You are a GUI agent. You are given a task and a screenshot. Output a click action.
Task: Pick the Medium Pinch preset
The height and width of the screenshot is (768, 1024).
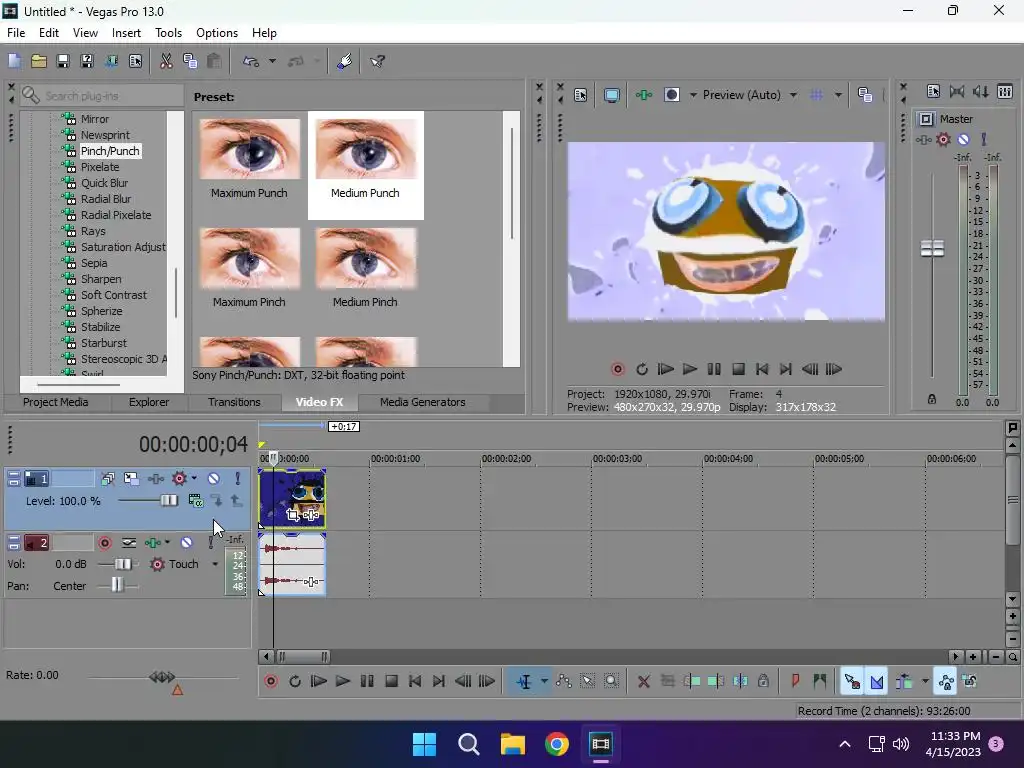[365, 268]
